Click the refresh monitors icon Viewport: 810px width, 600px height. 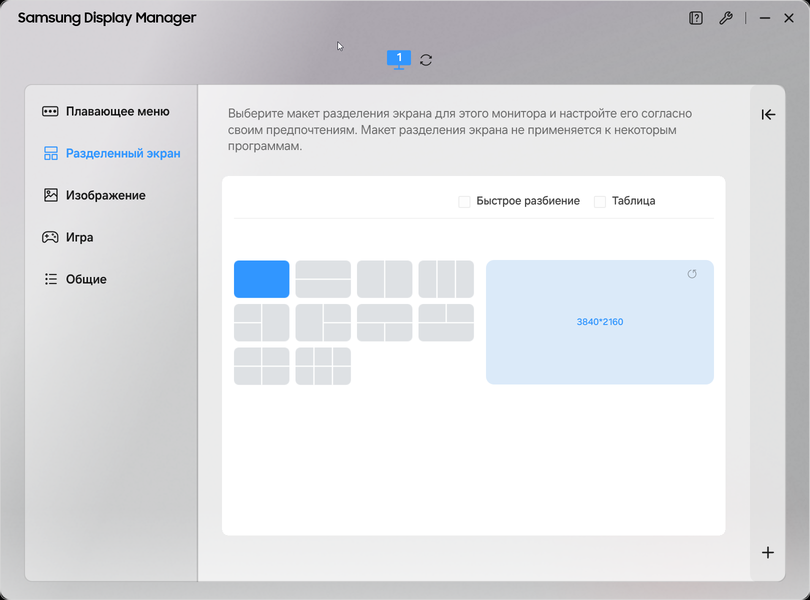click(426, 60)
